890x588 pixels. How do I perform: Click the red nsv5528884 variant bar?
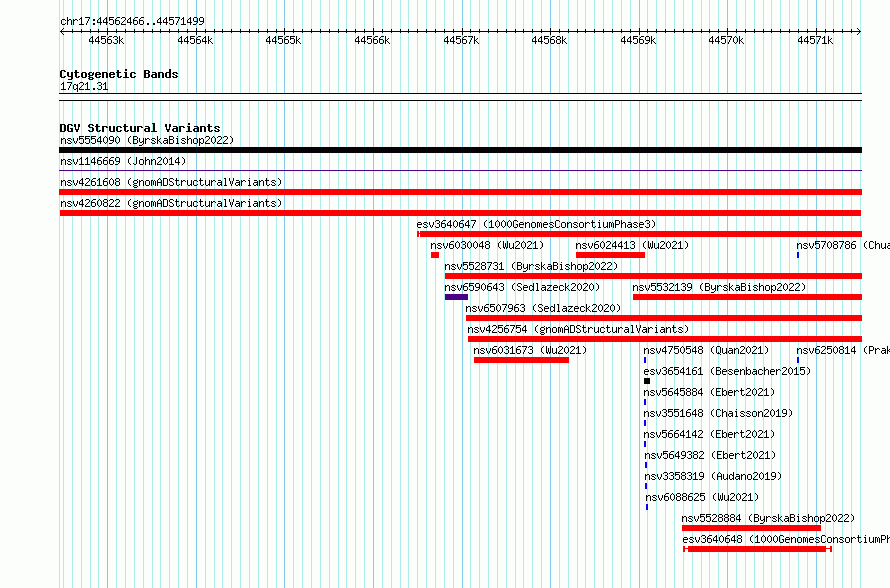pyautogui.click(x=752, y=528)
